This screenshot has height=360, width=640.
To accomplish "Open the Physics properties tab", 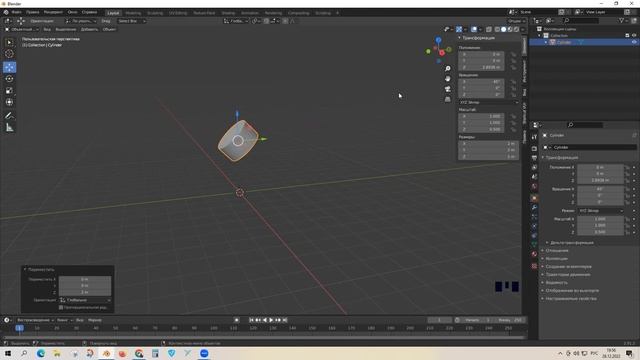I will (534, 226).
